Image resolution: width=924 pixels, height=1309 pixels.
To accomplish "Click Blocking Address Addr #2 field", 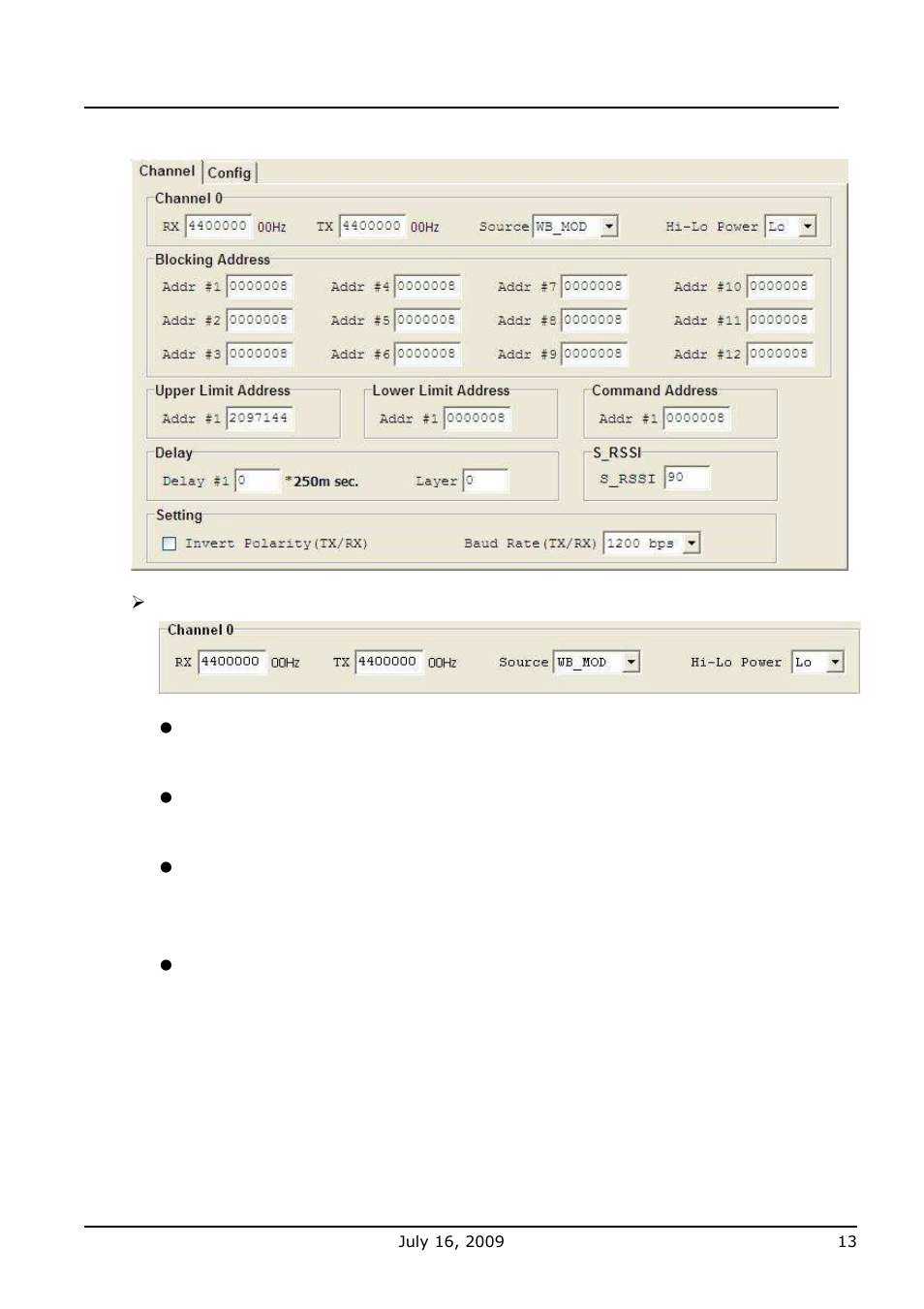I will 260,320.
